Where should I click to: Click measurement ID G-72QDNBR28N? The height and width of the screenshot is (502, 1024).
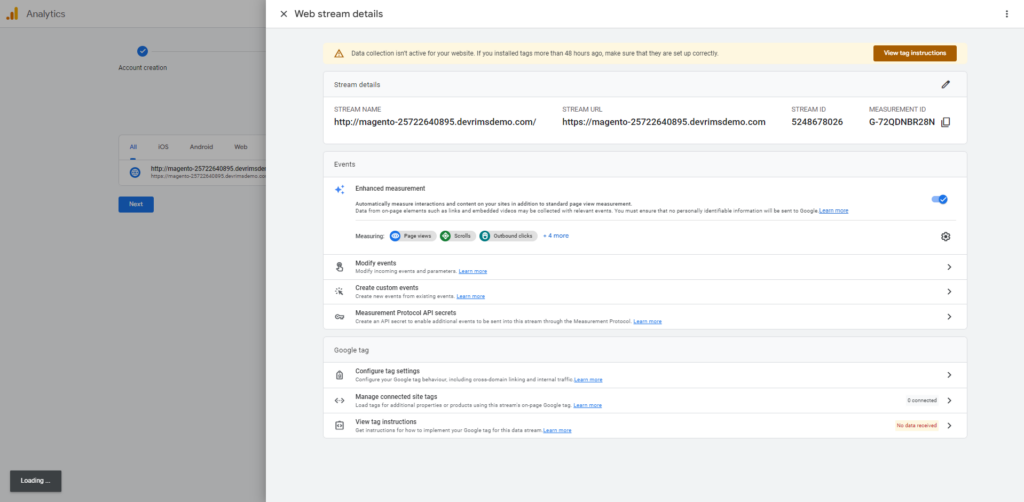coord(902,122)
